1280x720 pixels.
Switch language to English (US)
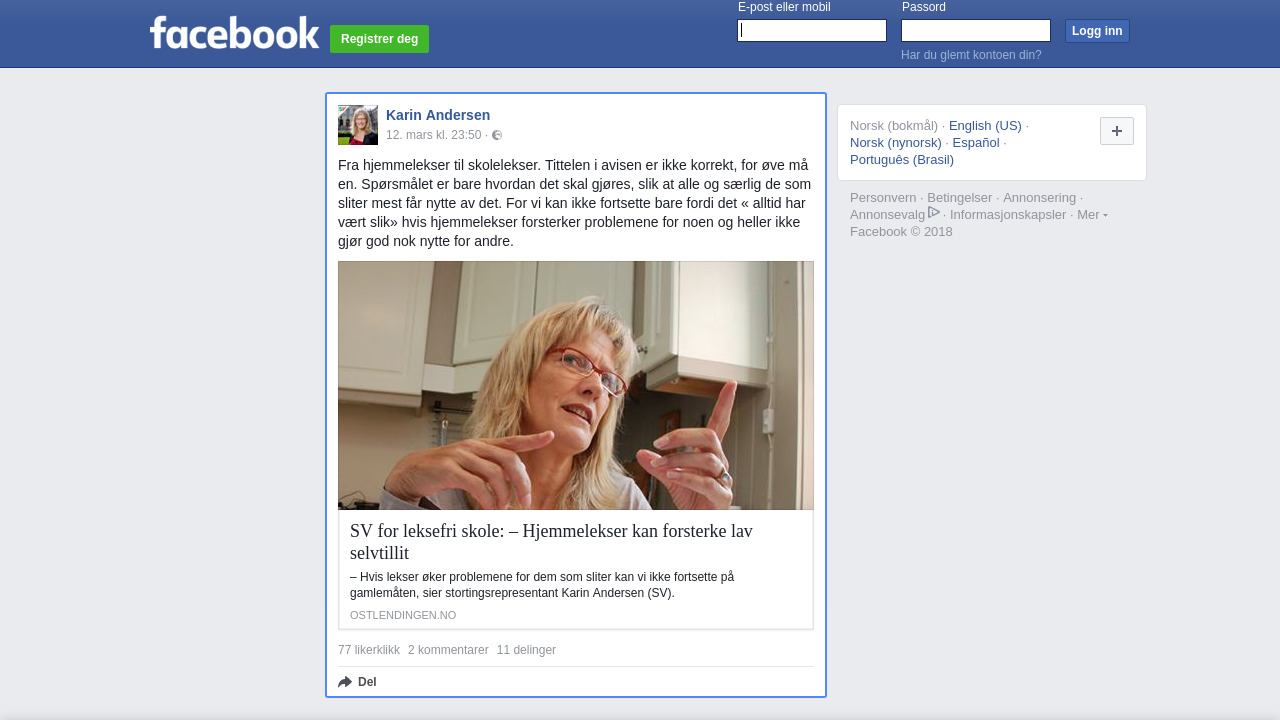[985, 125]
